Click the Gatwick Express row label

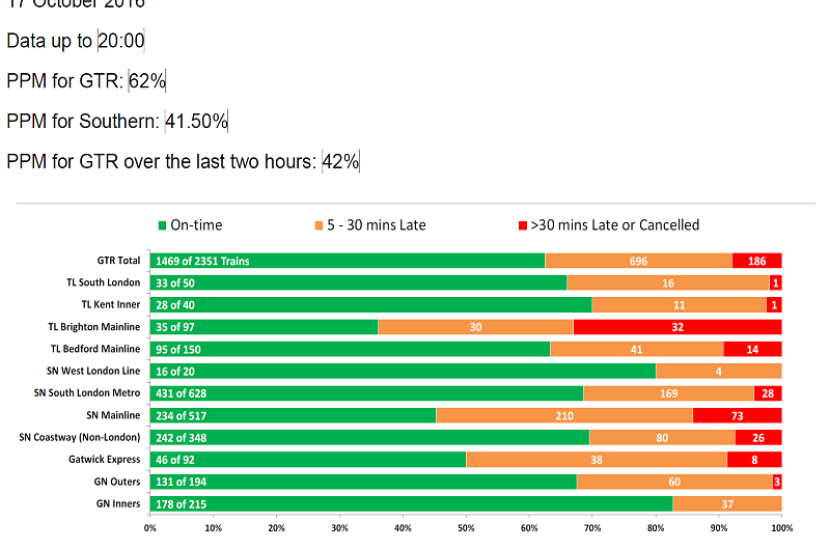[x=106, y=459]
